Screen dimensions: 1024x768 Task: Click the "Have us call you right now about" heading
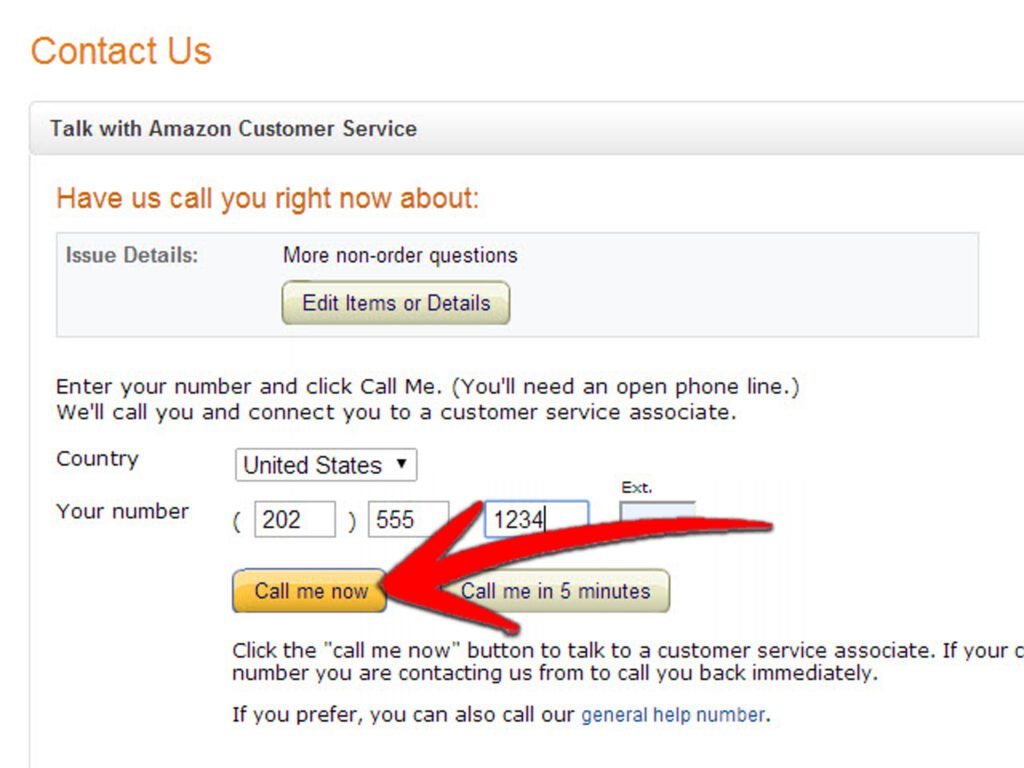point(267,198)
